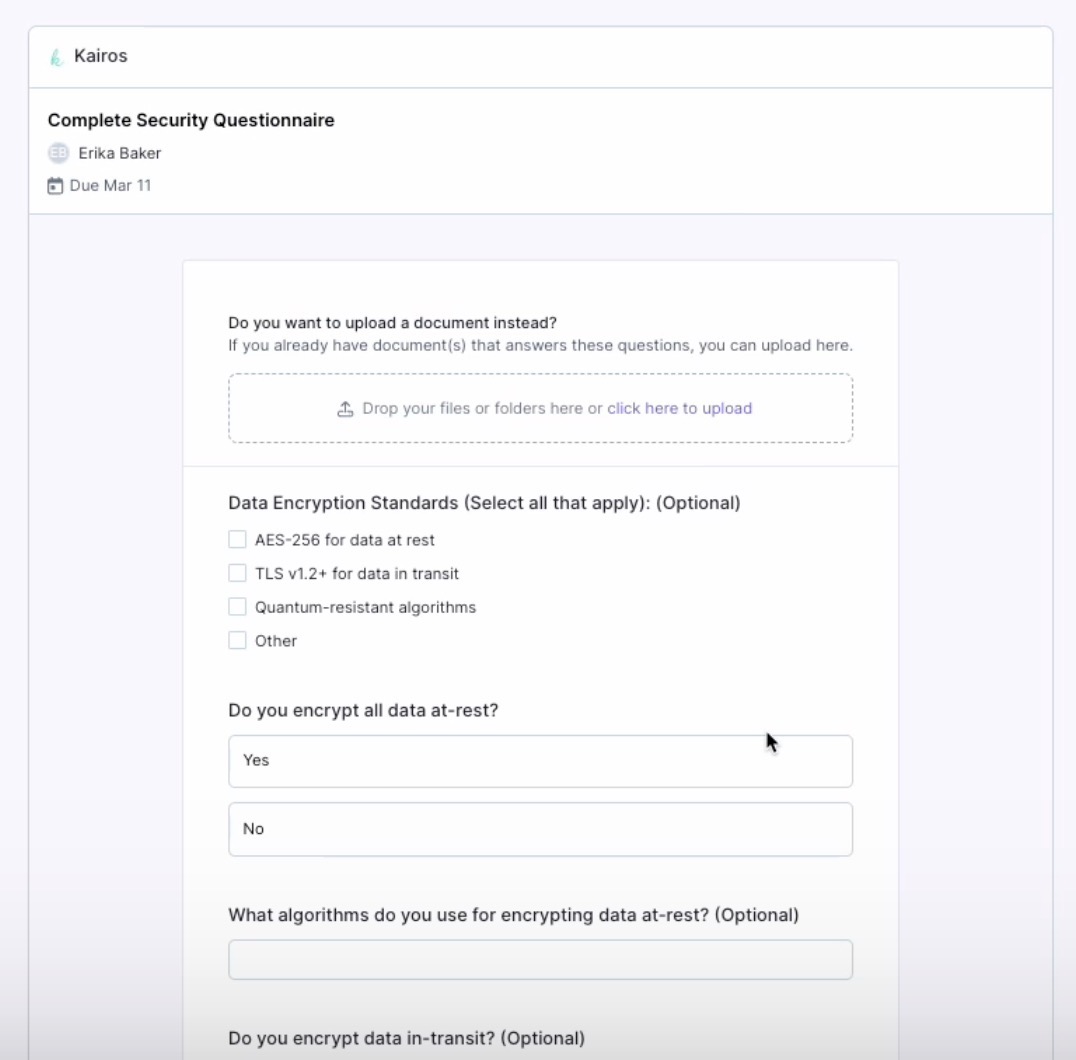Click the Erika Baker assignee name
The width and height of the screenshot is (1076, 1060).
[119, 153]
